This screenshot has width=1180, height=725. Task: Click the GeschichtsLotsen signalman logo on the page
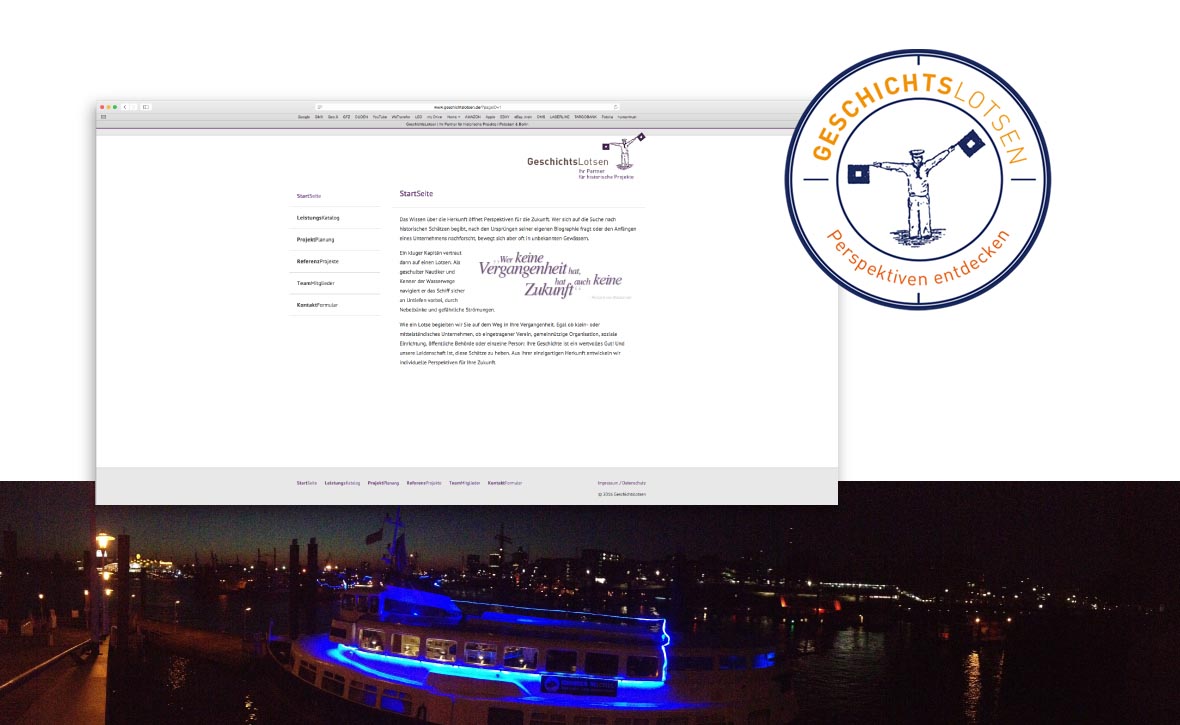625,151
